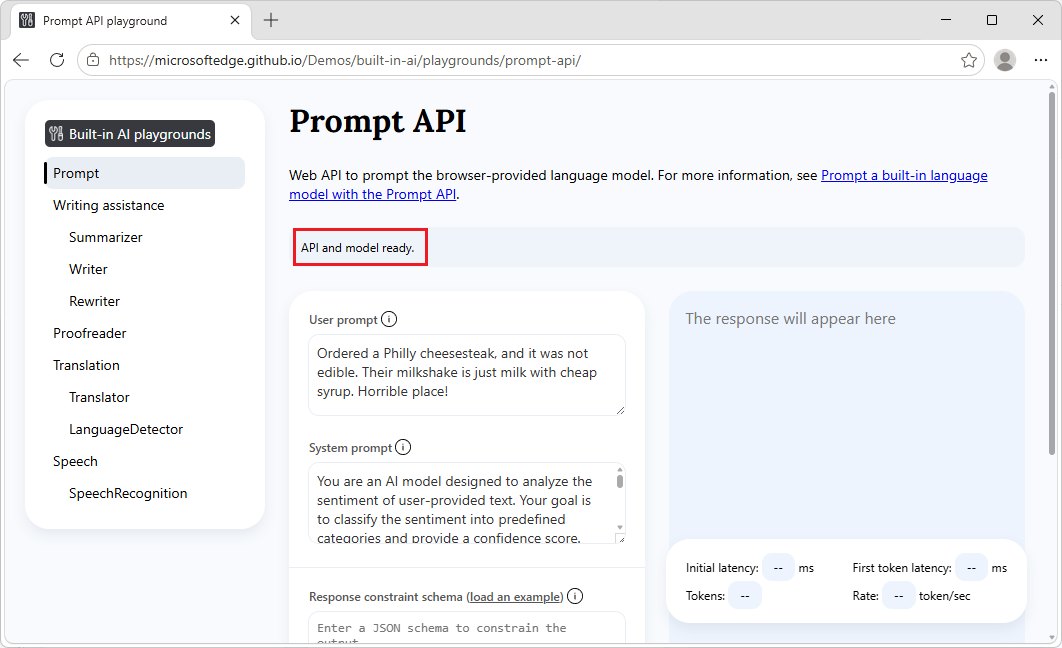
Task: Open the Writer playground
Action: (88, 269)
